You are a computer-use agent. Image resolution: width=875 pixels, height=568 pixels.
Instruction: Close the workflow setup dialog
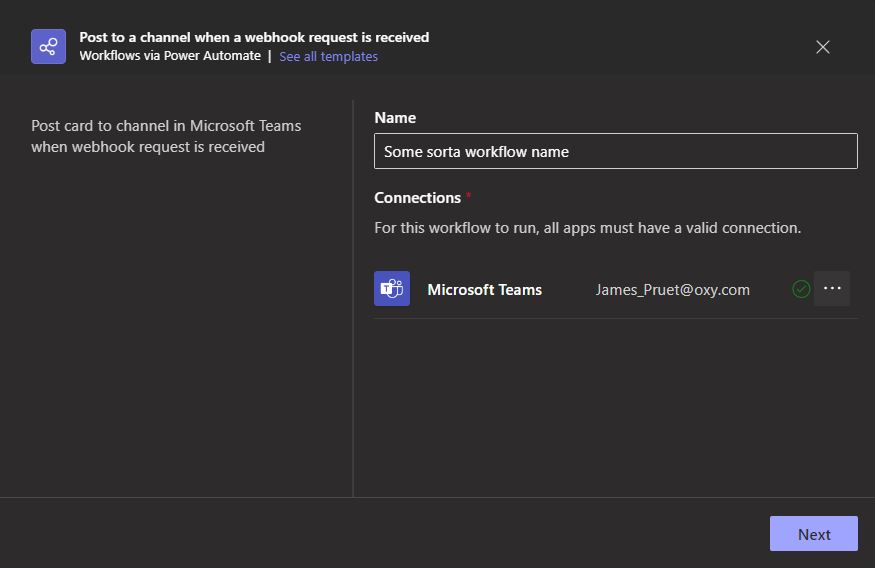click(823, 47)
